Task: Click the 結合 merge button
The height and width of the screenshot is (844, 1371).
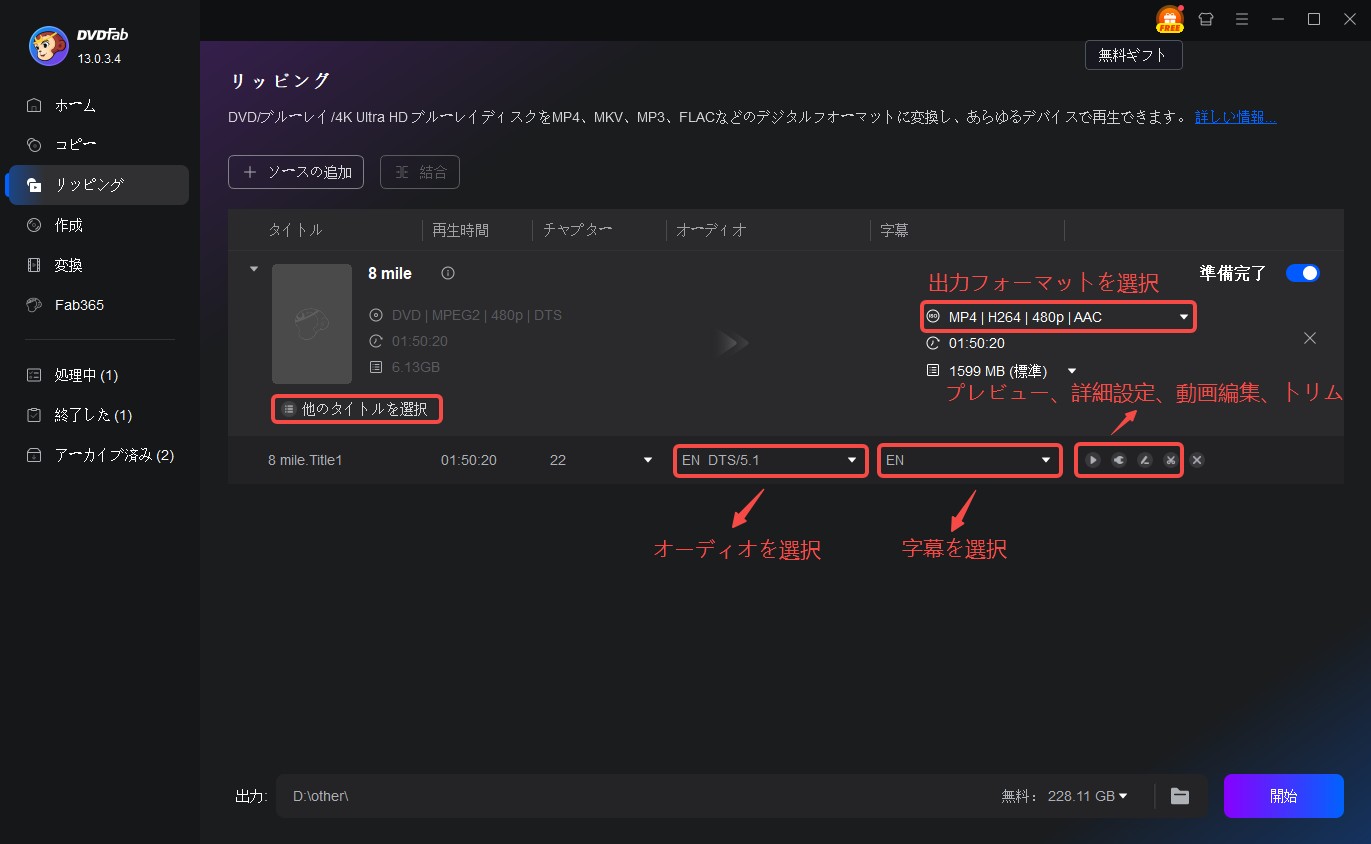Action: point(420,172)
